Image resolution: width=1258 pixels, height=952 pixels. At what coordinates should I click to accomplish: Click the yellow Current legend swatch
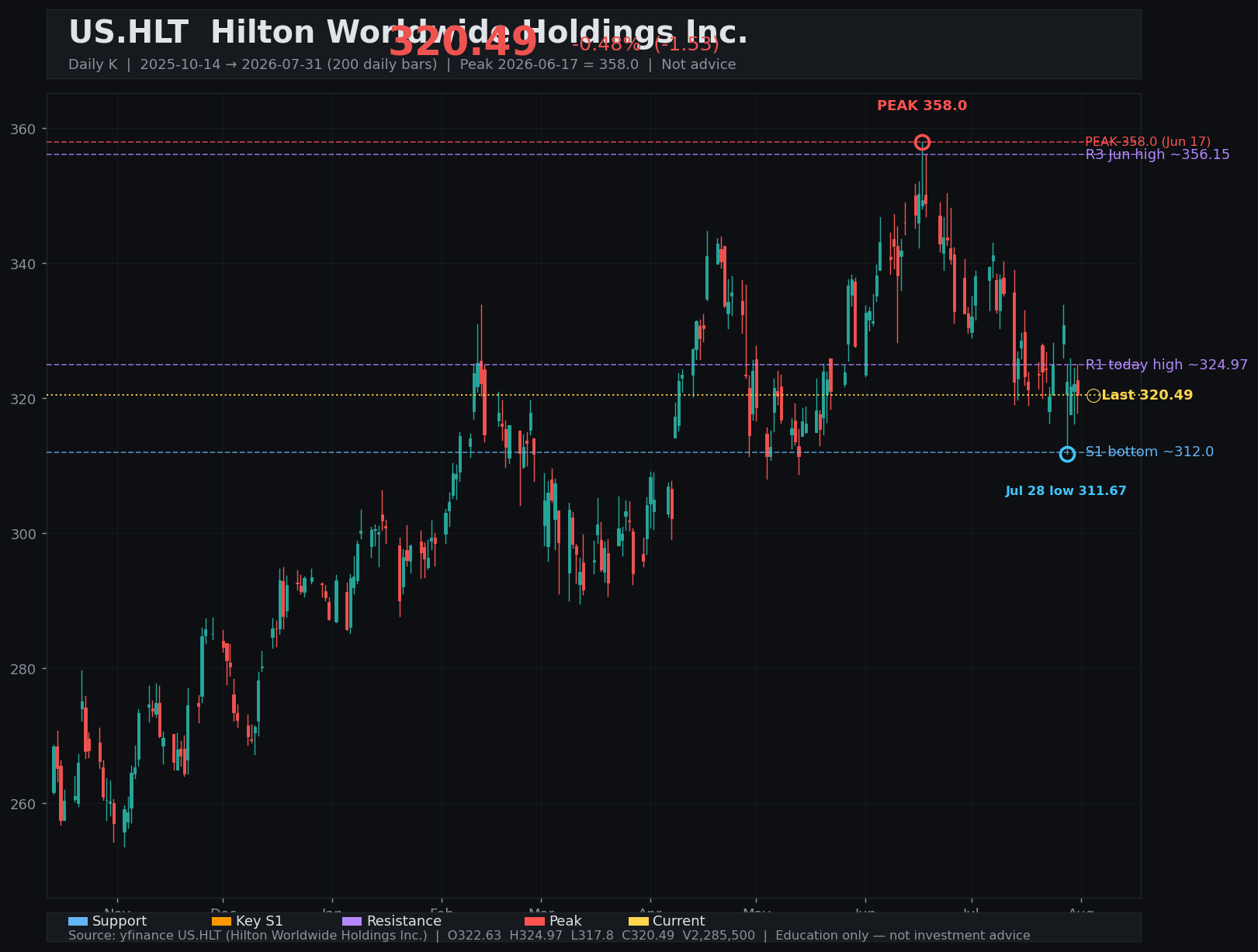[x=638, y=921]
